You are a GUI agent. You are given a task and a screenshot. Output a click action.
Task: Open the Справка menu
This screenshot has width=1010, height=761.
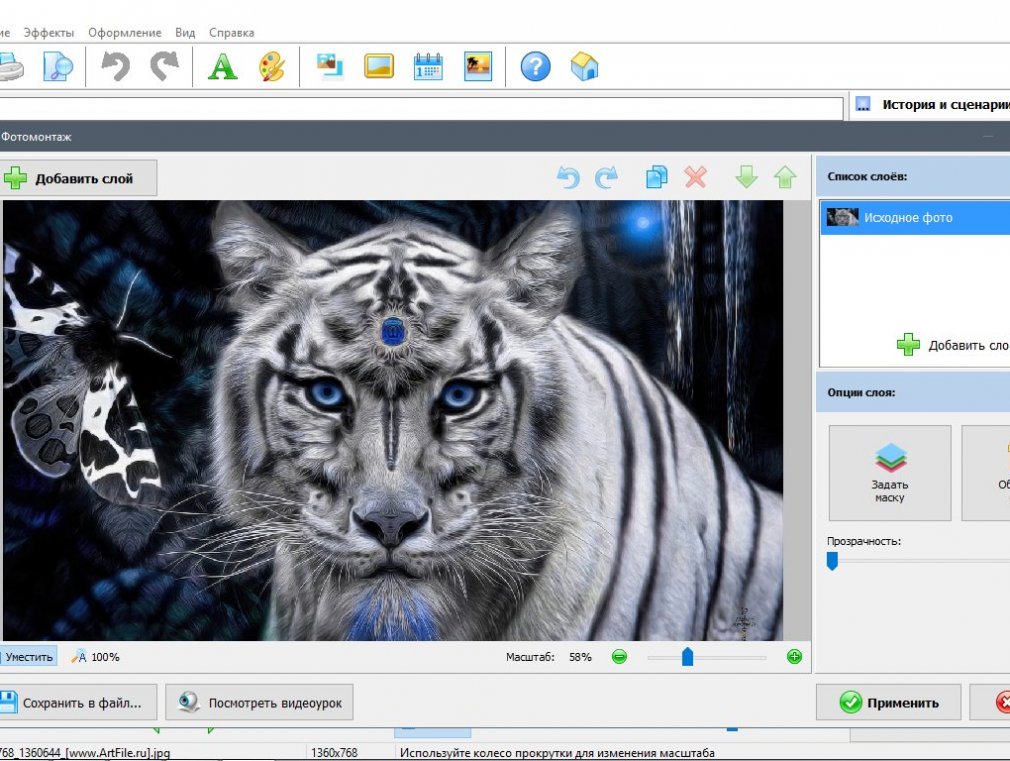click(x=231, y=32)
